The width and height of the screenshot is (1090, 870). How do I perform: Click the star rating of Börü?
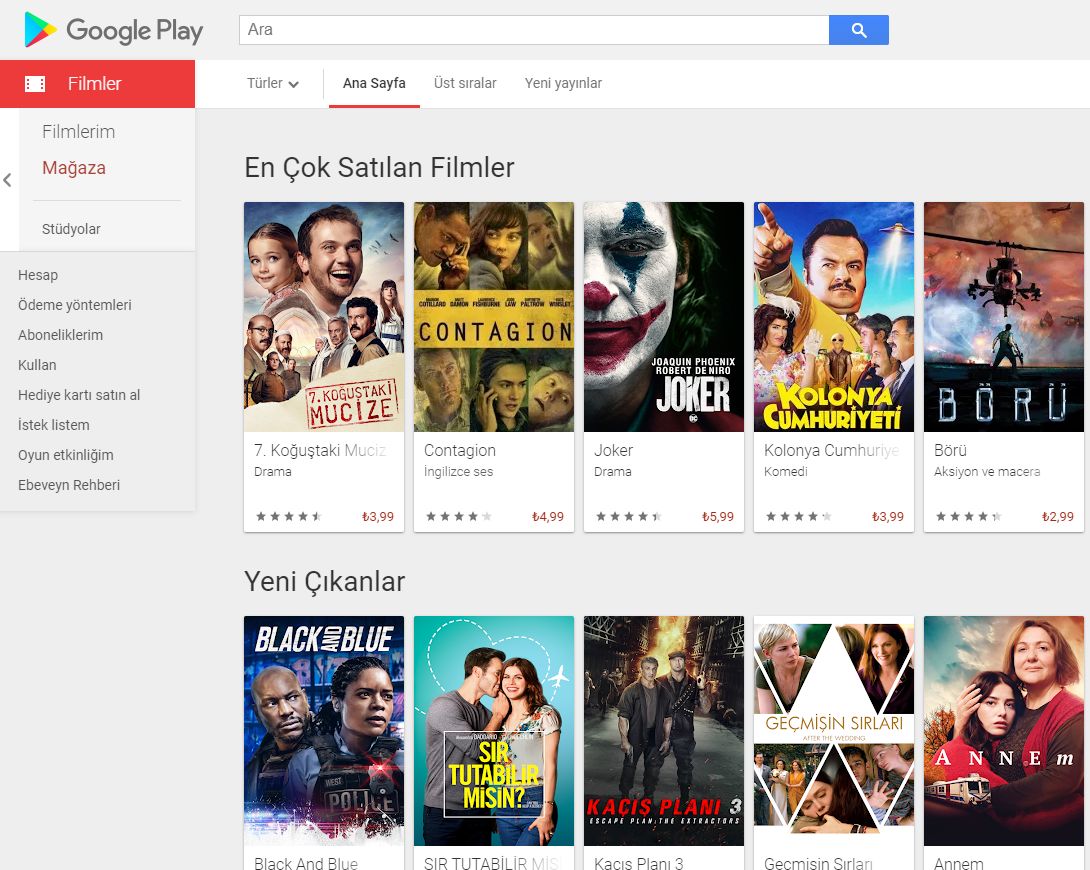tap(969, 516)
